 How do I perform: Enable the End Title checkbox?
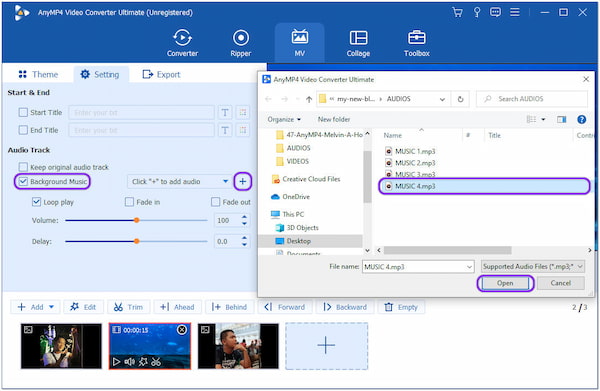pos(23,130)
